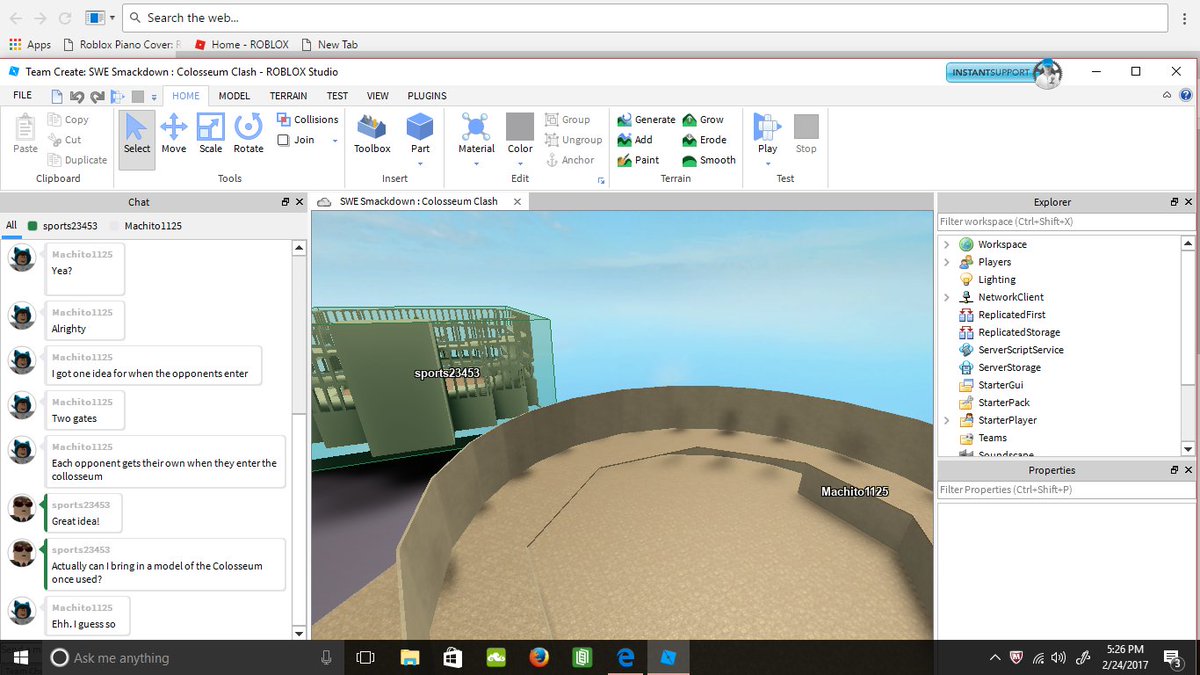Click the Filter Properties search field
The height and width of the screenshot is (675, 1200).
tap(1065, 489)
